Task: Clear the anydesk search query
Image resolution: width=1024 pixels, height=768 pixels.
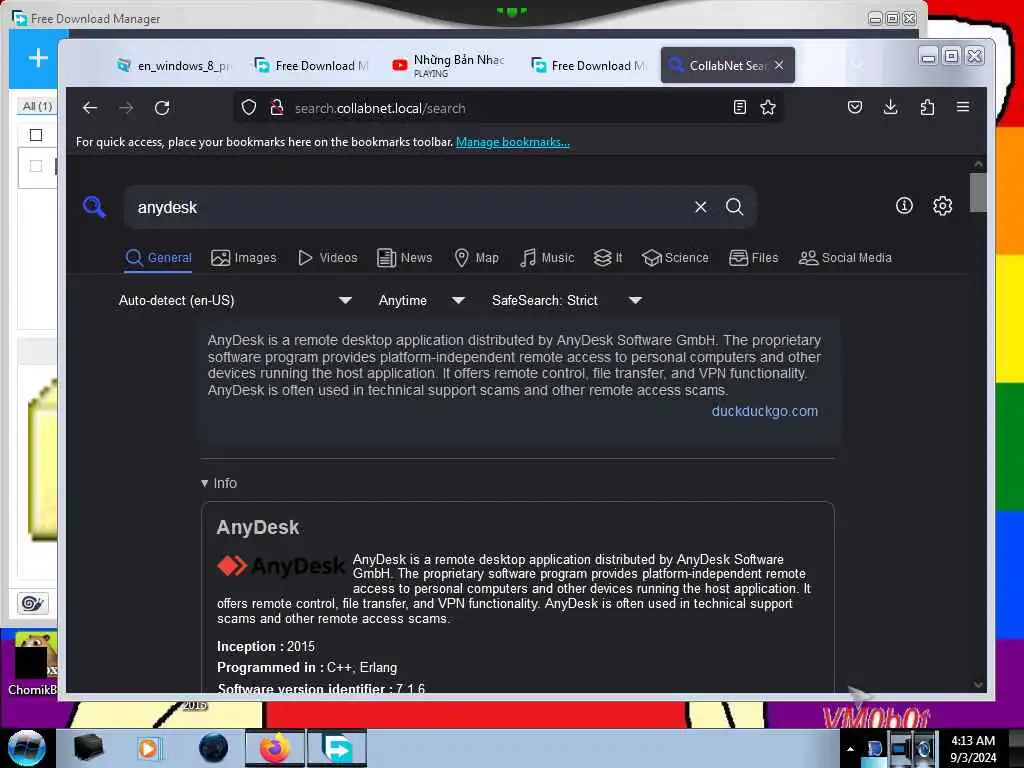Action: pos(701,207)
